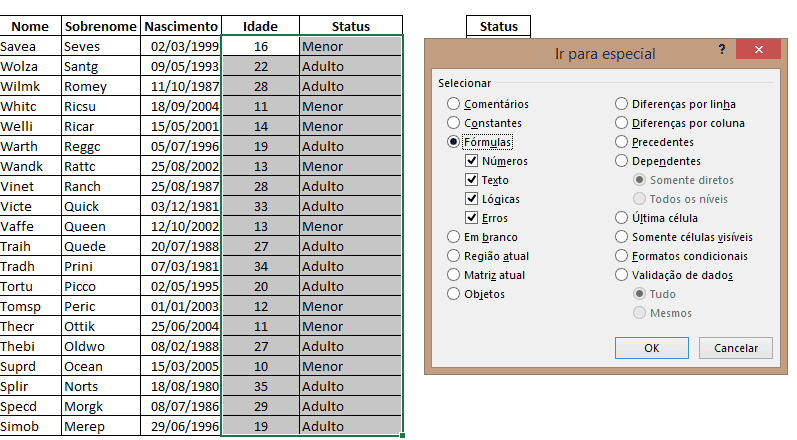The image size is (797, 440).
Task: Select the Em branco option
Action: (x=454, y=237)
